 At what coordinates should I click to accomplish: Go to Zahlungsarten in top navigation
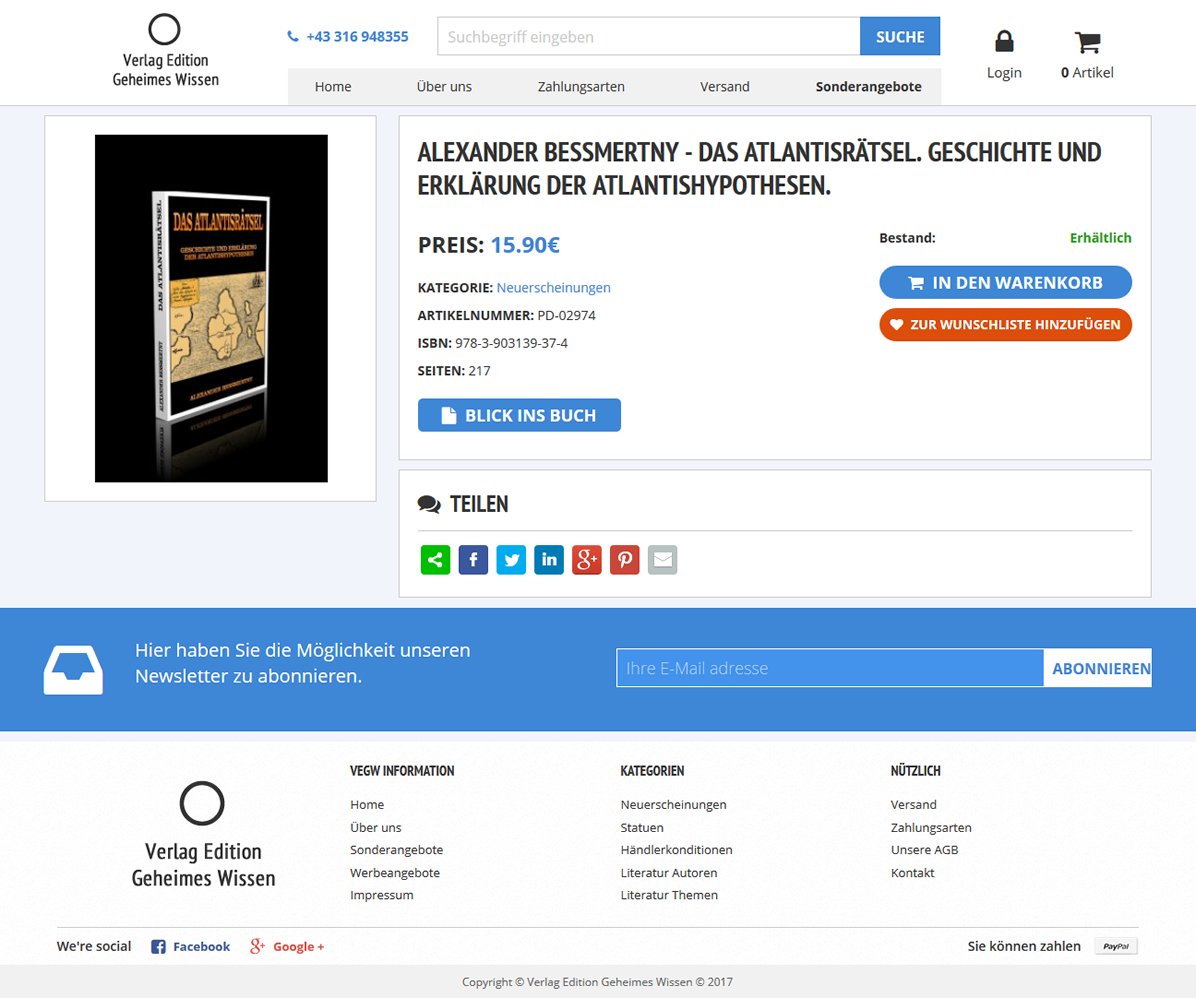click(581, 87)
